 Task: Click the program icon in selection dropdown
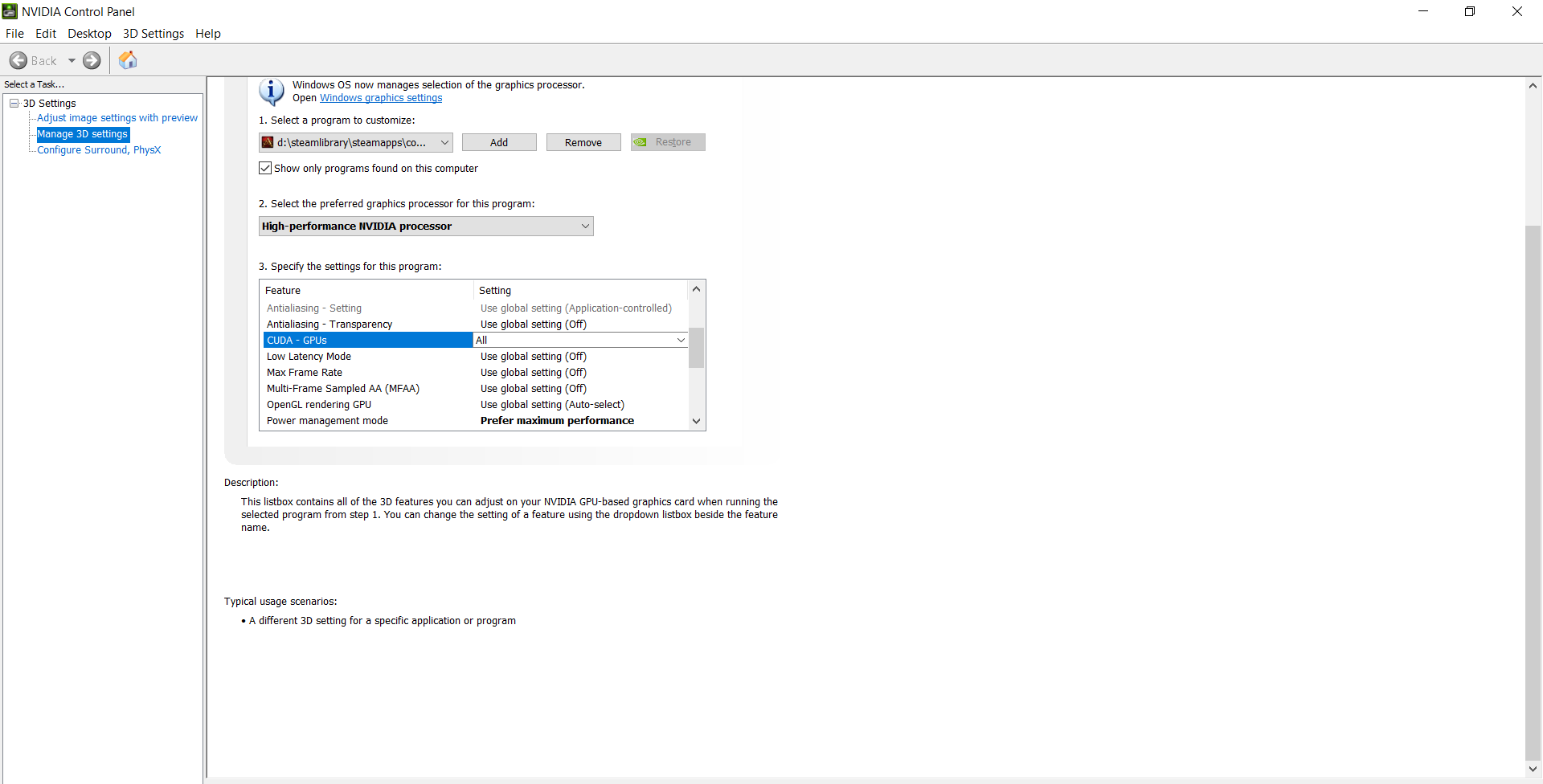tap(268, 142)
